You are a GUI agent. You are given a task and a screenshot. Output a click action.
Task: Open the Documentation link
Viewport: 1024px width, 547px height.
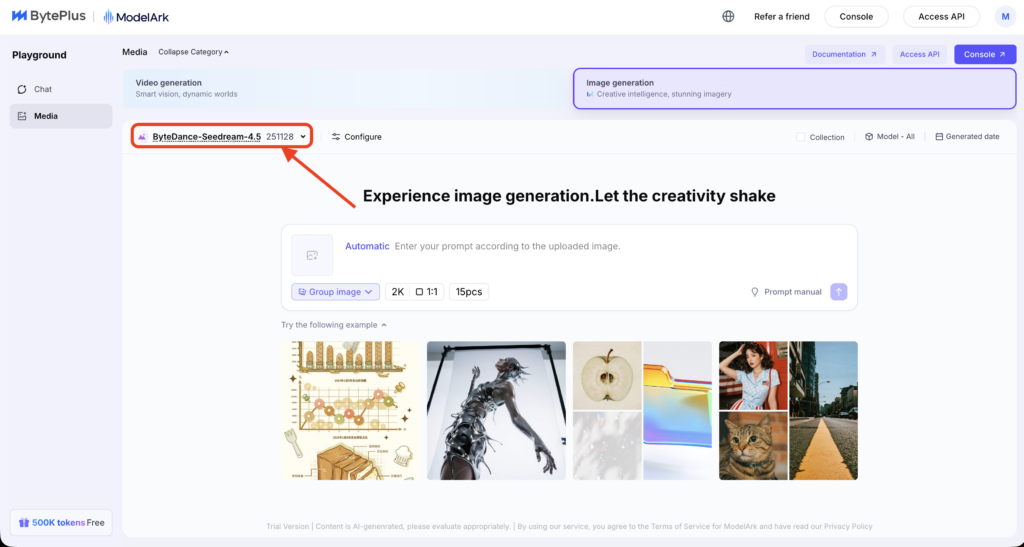[x=844, y=54]
